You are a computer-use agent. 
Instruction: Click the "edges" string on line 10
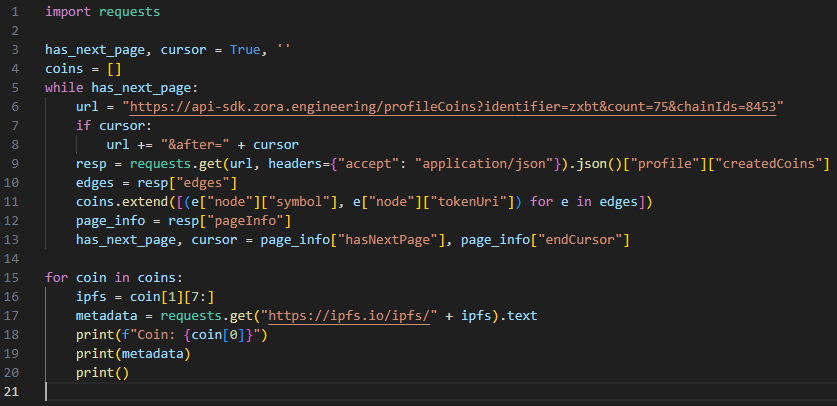pos(203,183)
